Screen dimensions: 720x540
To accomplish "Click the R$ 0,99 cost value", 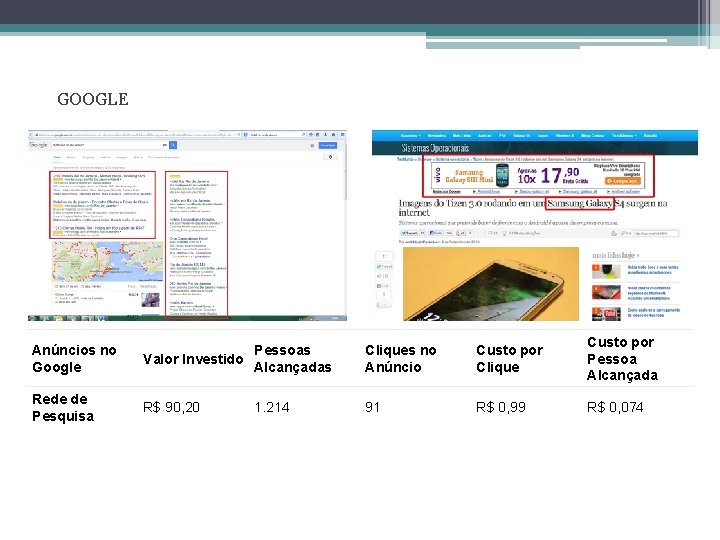I will (501, 407).
